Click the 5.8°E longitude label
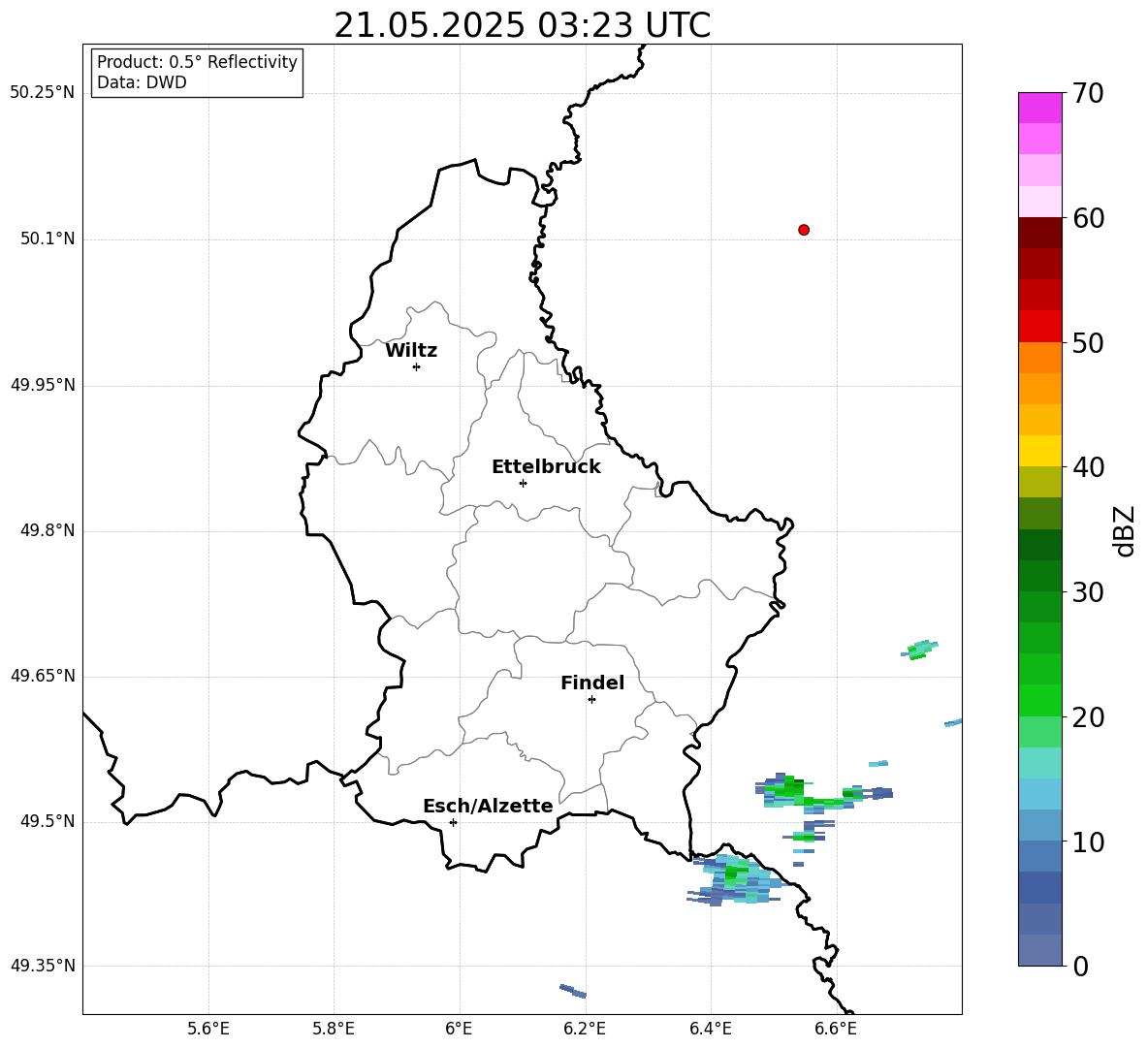Image resolution: width=1148 pixels, height=1048 pixels. tap(334, 1029)
